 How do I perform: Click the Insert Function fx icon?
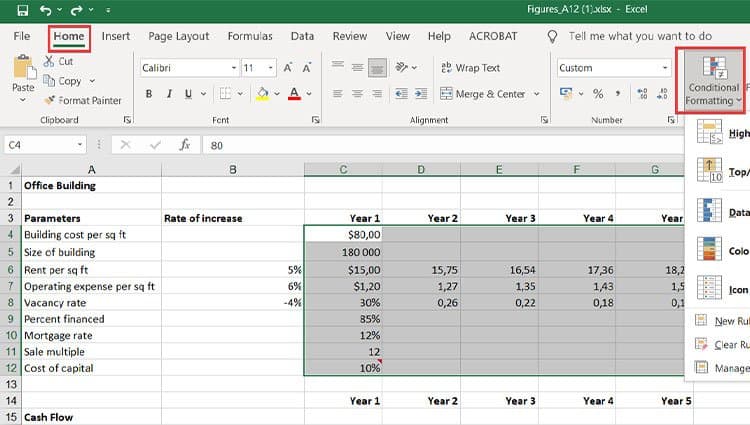[185, 145]
